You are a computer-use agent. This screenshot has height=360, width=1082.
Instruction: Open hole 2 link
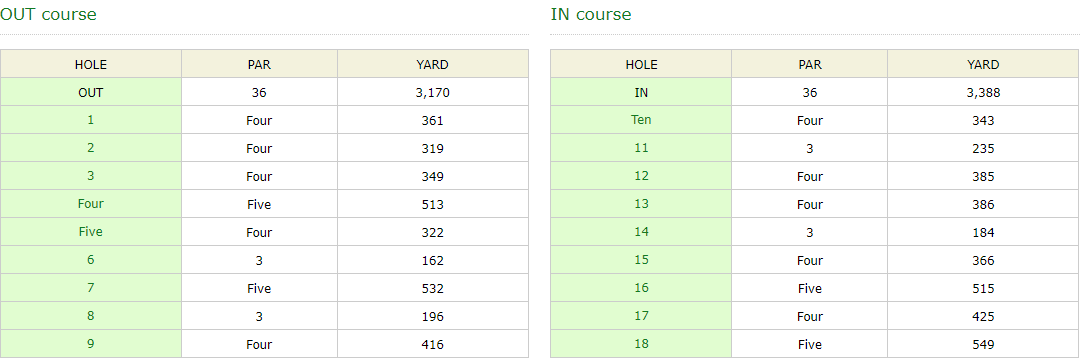tap(90, 148)
